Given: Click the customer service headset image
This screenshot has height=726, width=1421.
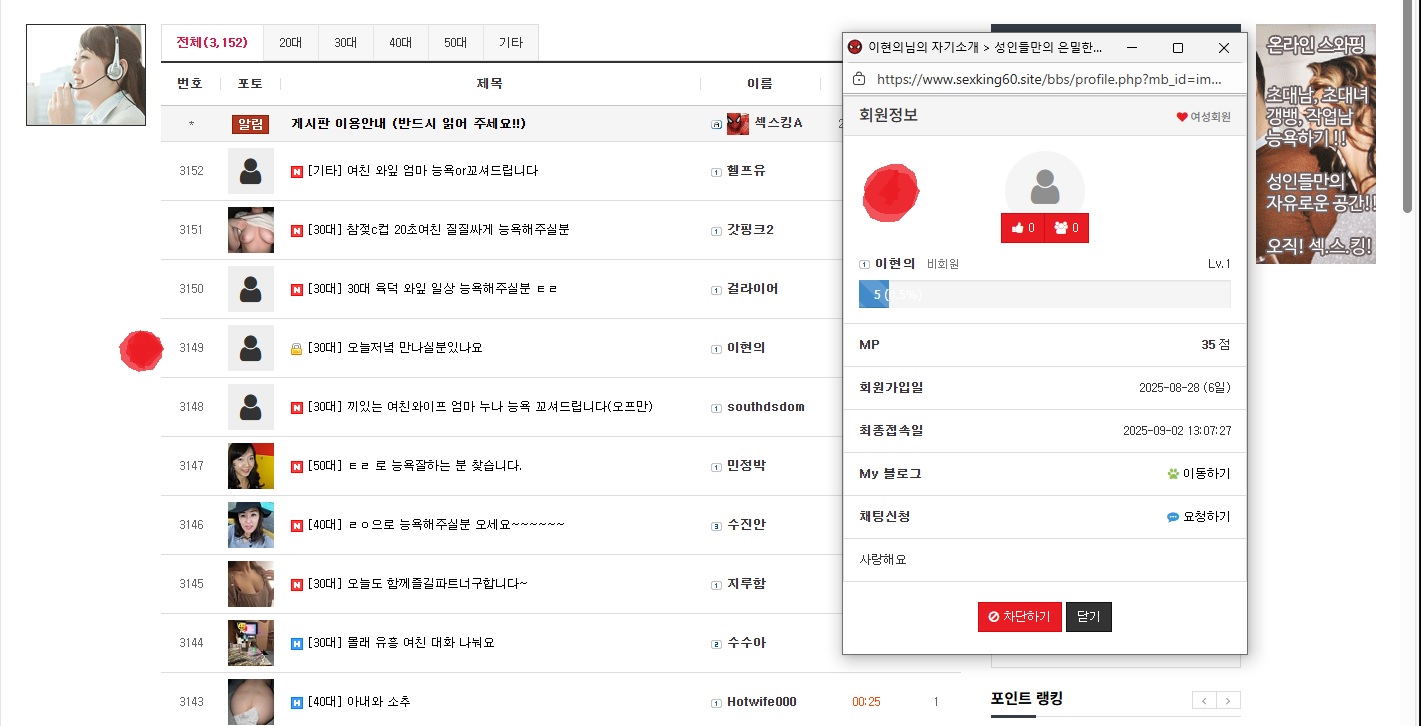Looking at the screenshot, I should click(85, 75).
